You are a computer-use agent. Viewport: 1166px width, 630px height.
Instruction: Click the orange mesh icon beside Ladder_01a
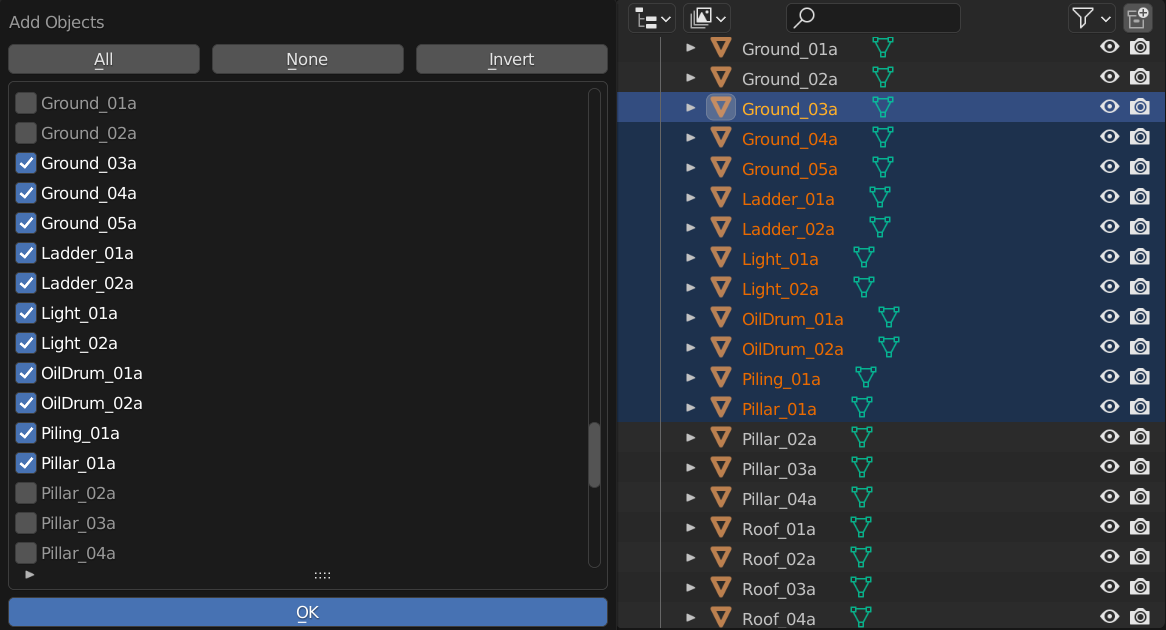(721, 197)
